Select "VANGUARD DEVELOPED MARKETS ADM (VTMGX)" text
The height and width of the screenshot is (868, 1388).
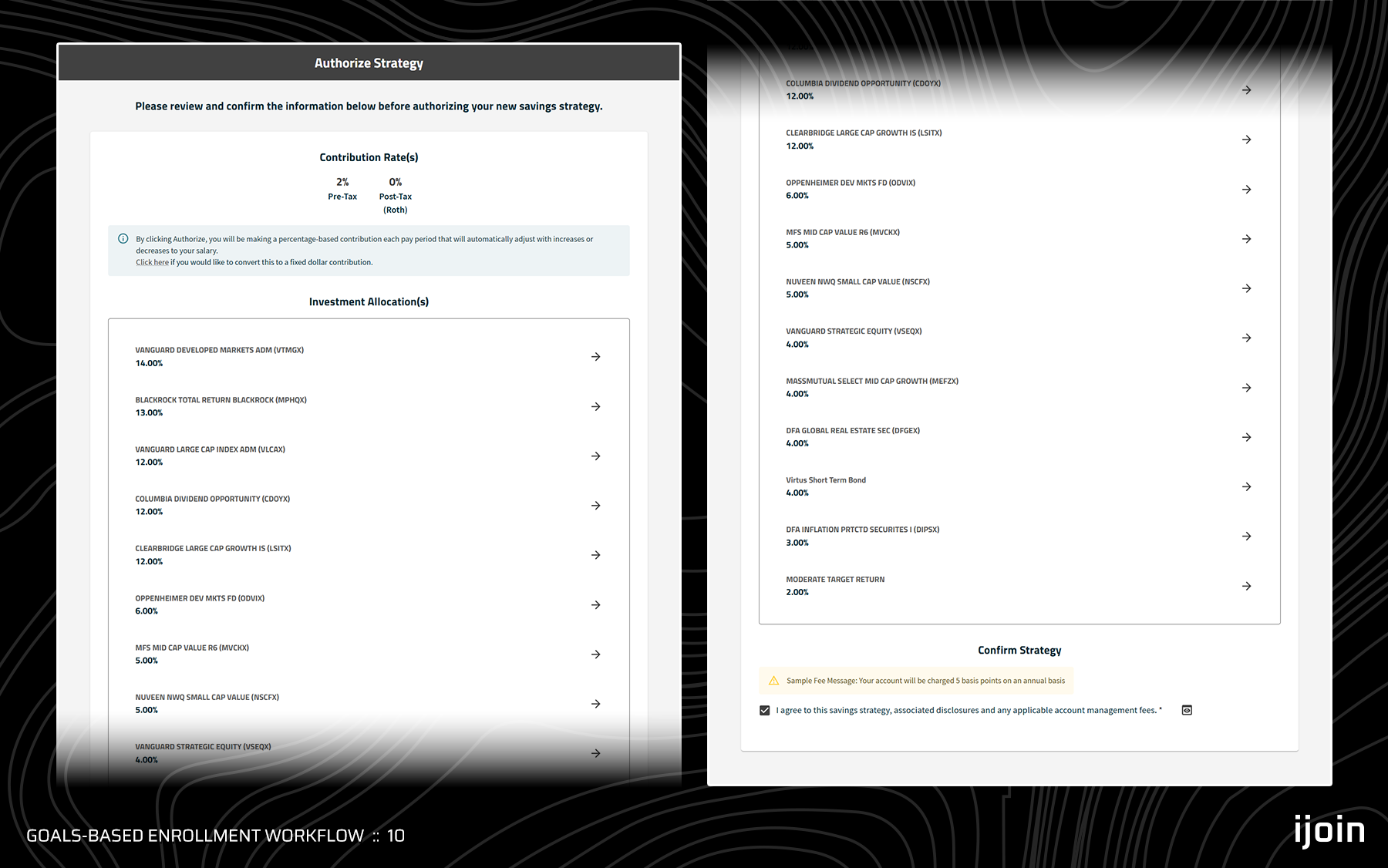click(220, 350)
